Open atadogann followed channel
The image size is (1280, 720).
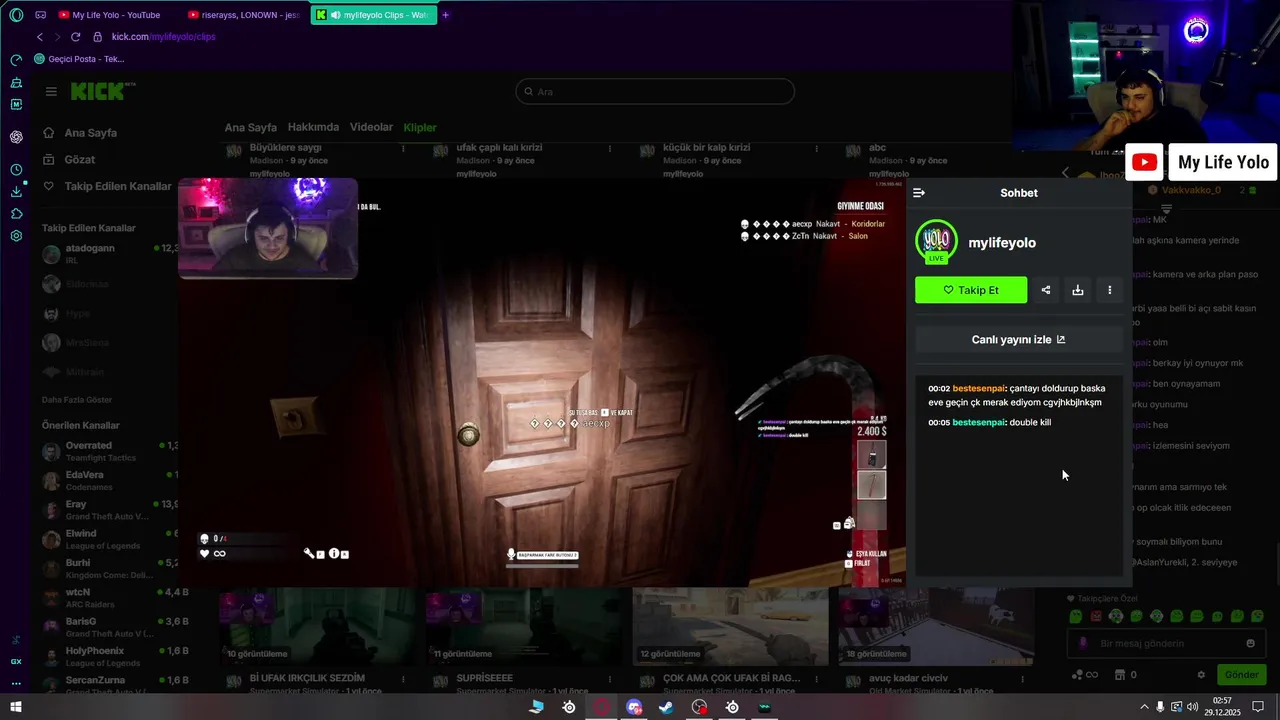108,252
